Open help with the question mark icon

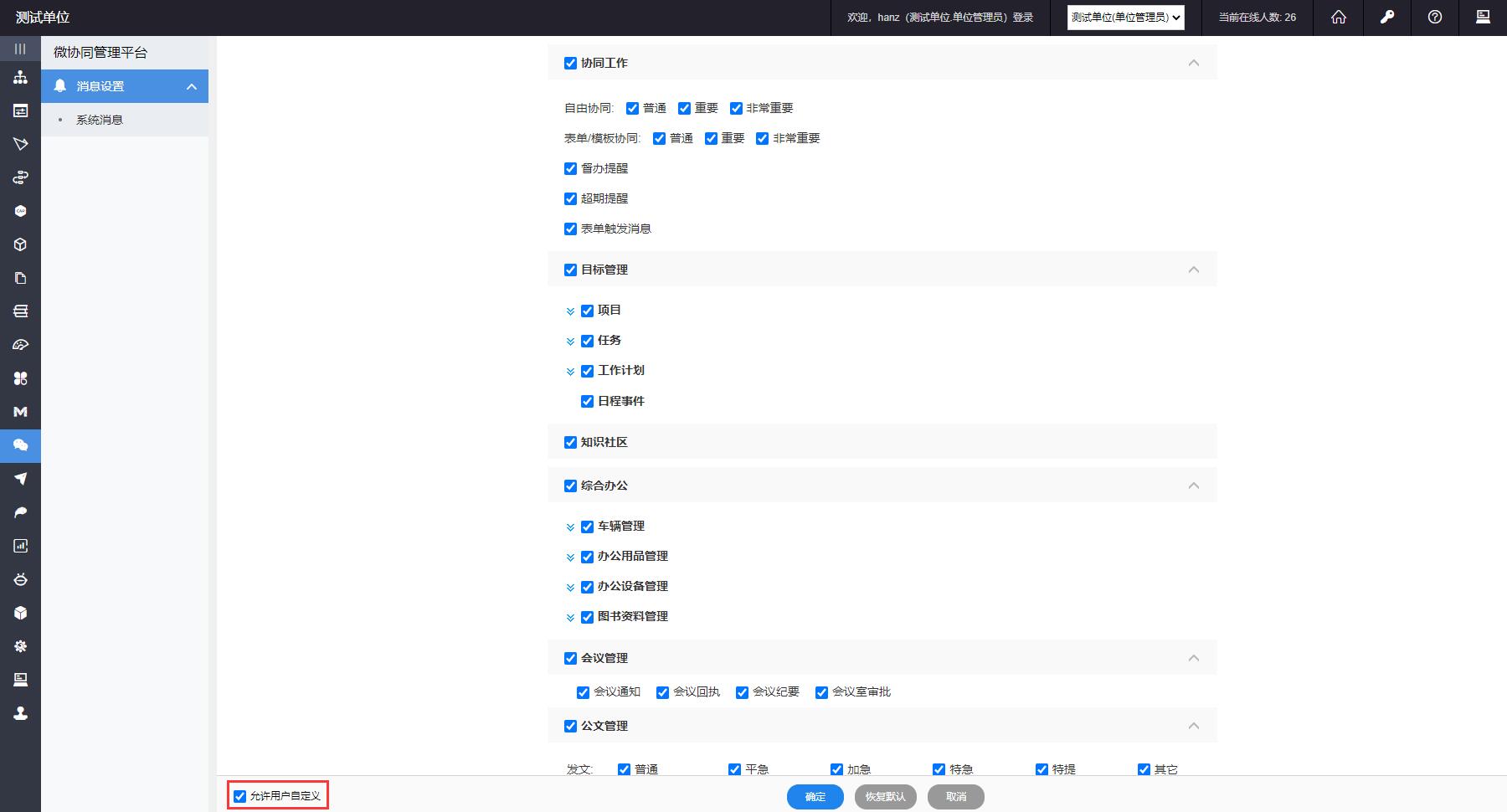[1435, 17]
